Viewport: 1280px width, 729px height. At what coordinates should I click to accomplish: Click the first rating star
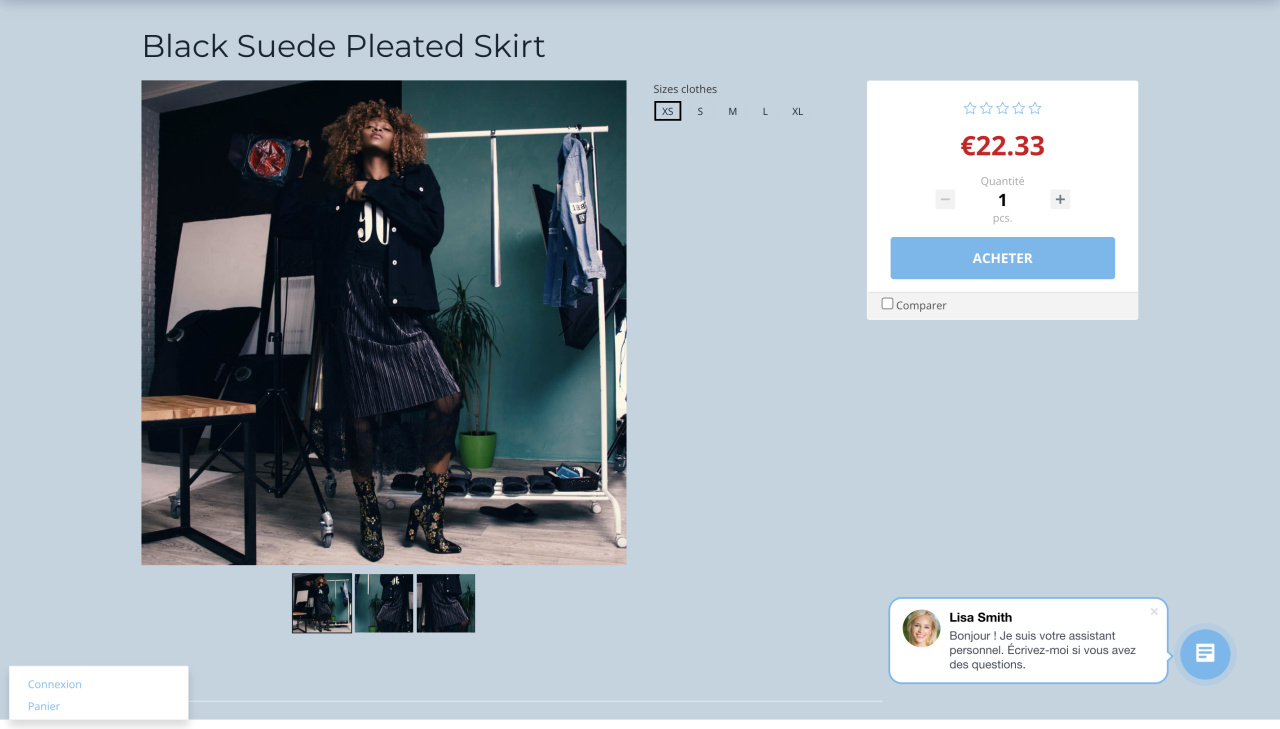[x=970, y=108]
